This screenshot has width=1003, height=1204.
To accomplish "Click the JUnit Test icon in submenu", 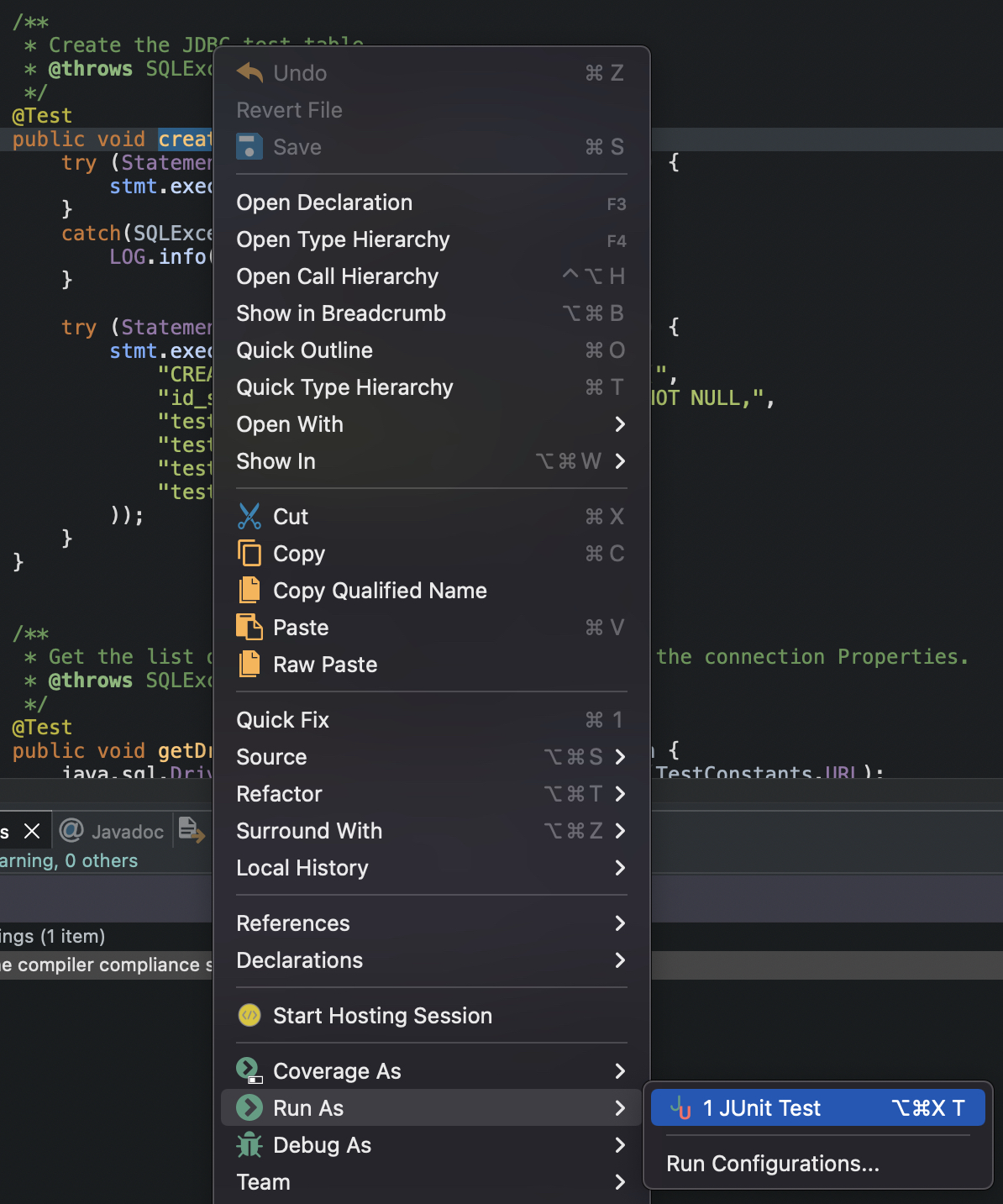I will pyautogui.click(x=680, y=1108).
